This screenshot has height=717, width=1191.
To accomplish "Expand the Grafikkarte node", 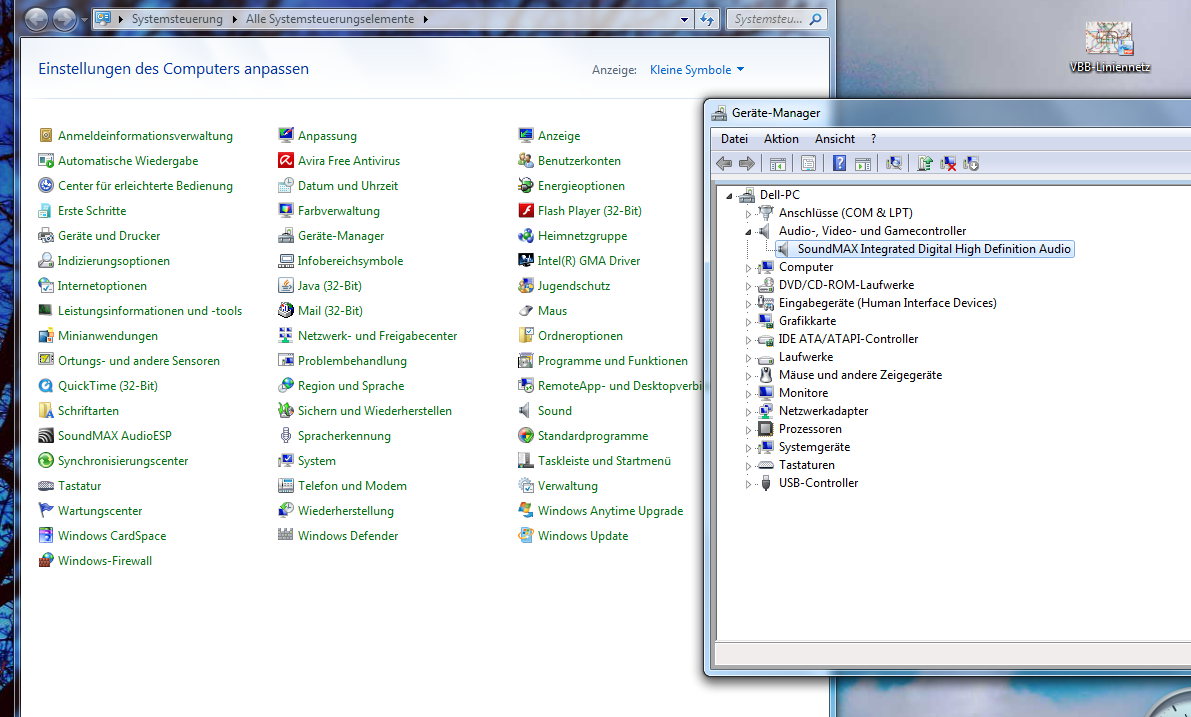I will click(748, 321).
